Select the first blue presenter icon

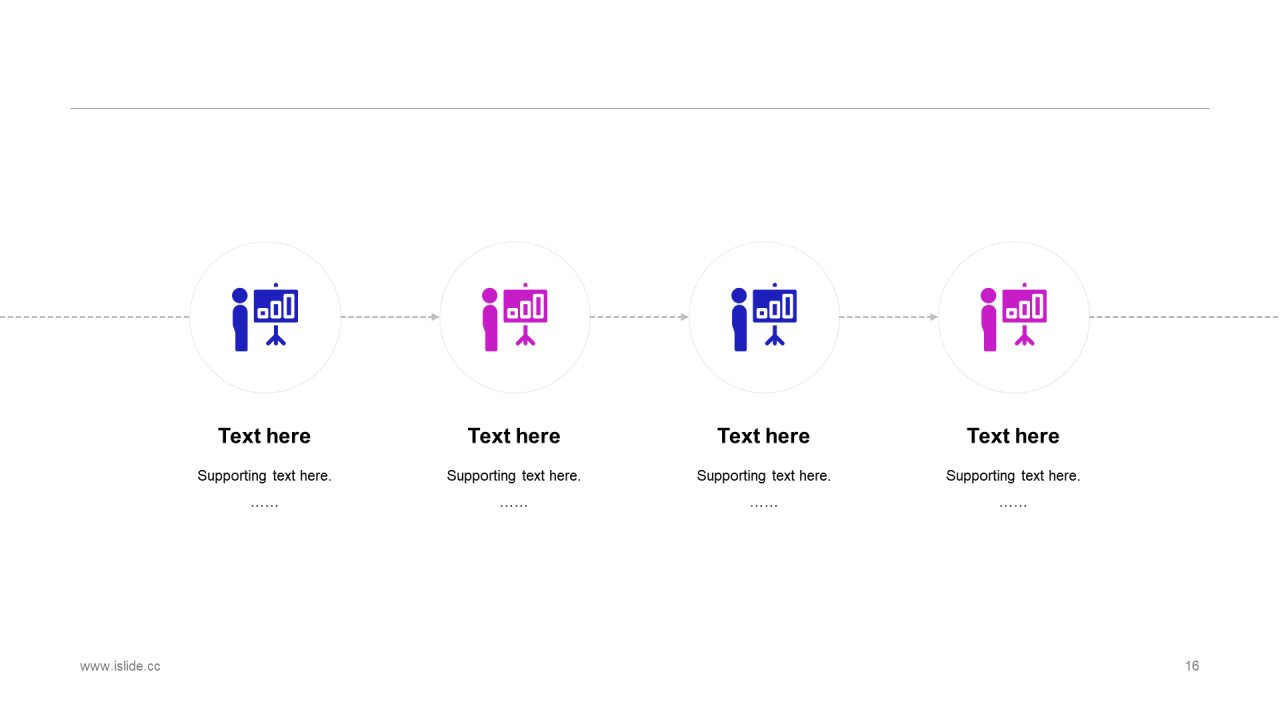click(265, 317)
